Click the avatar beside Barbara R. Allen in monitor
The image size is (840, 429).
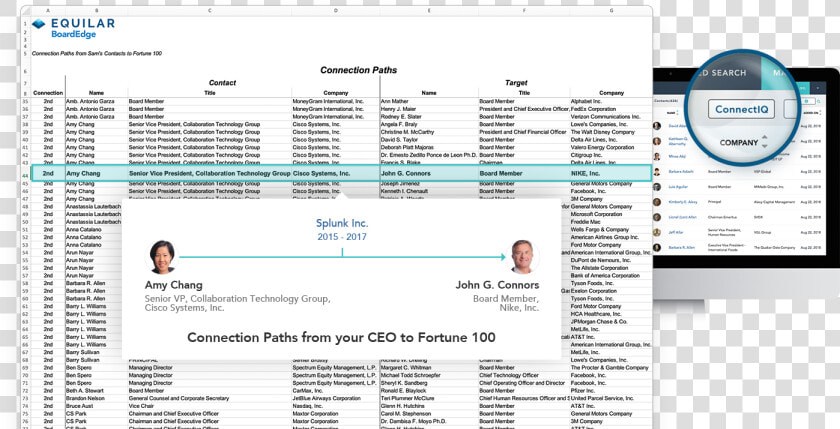657,247
